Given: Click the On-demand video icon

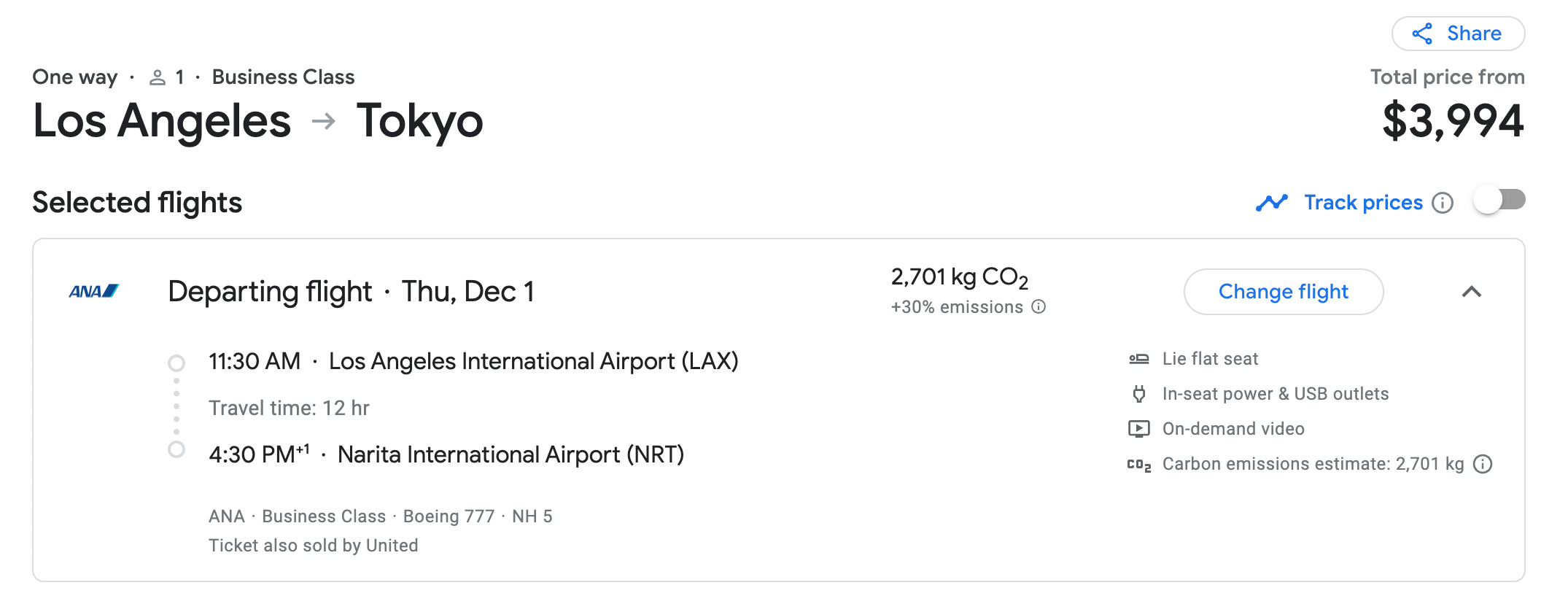Looking at the screenshot, I should [1138, 429].
